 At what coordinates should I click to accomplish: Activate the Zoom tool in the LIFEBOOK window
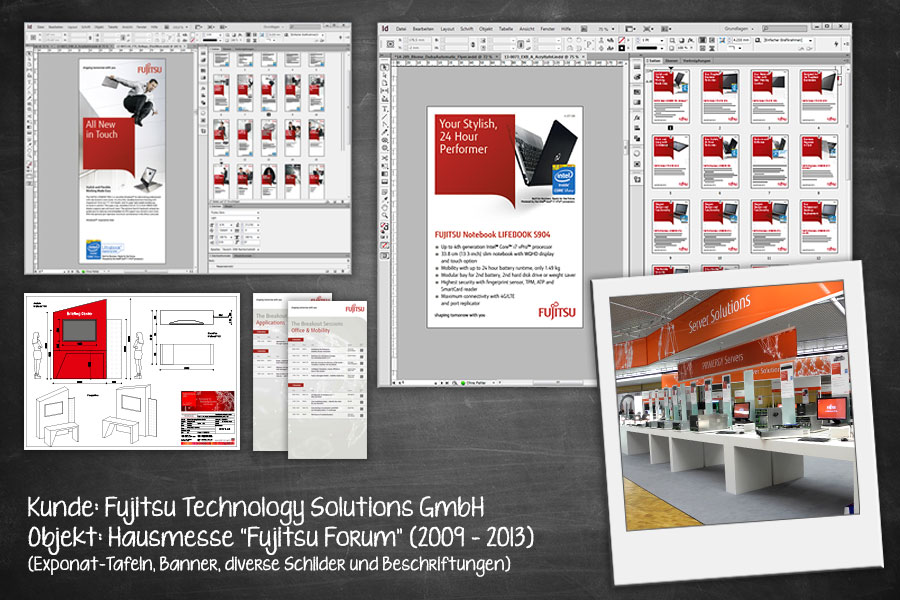point(385,215)
